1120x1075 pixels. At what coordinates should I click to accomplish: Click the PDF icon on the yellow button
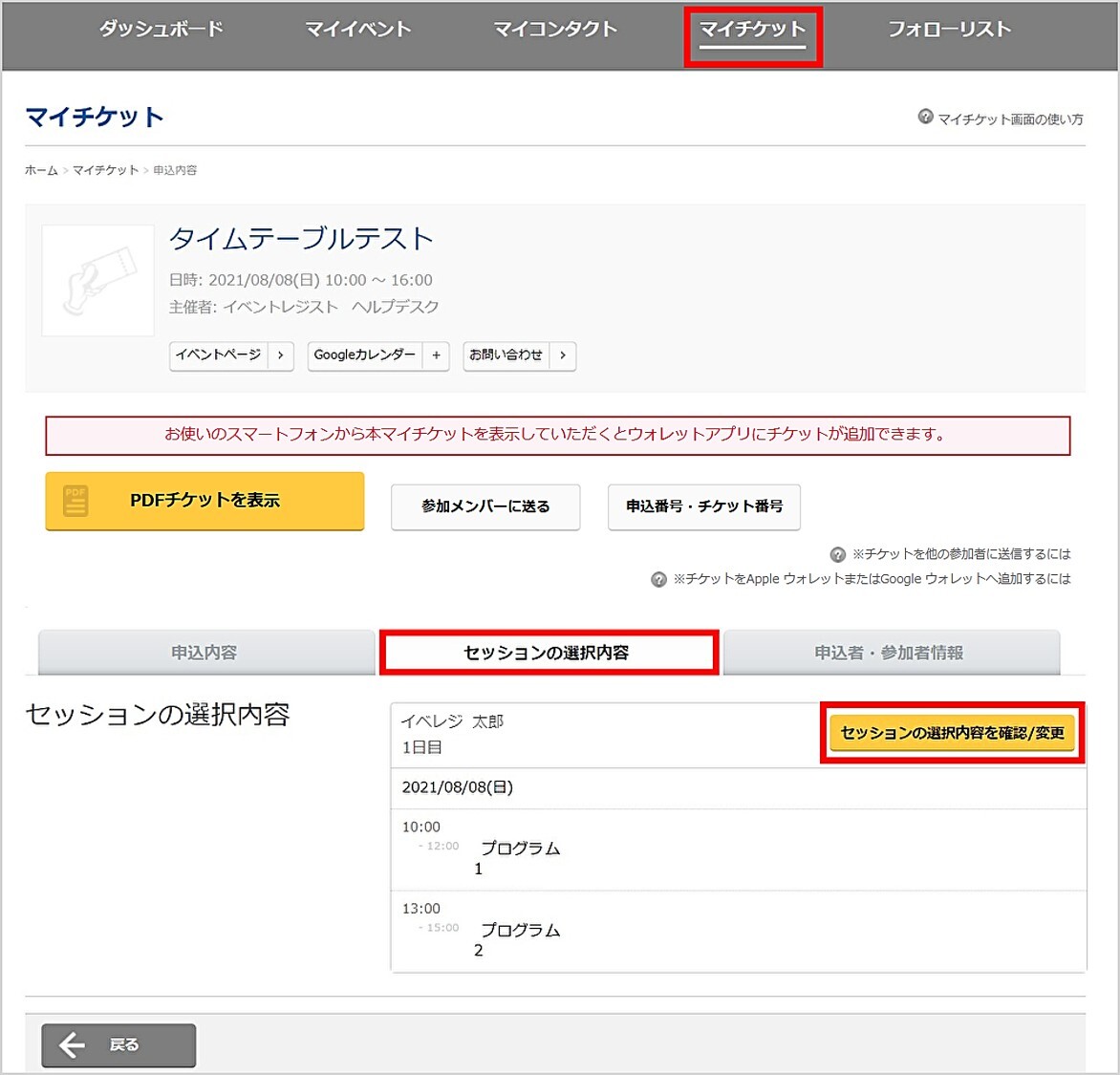point(75,501)
